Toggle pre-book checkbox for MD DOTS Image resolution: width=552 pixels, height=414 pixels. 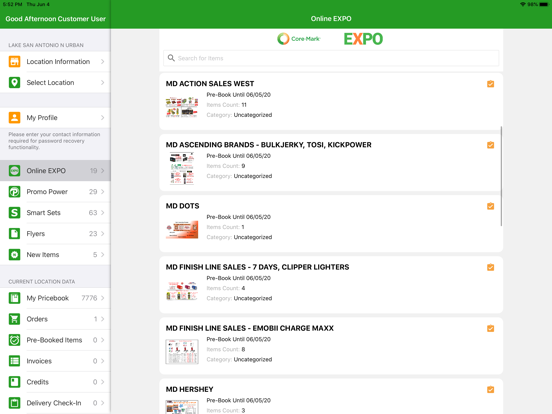[x=490, y=206]
